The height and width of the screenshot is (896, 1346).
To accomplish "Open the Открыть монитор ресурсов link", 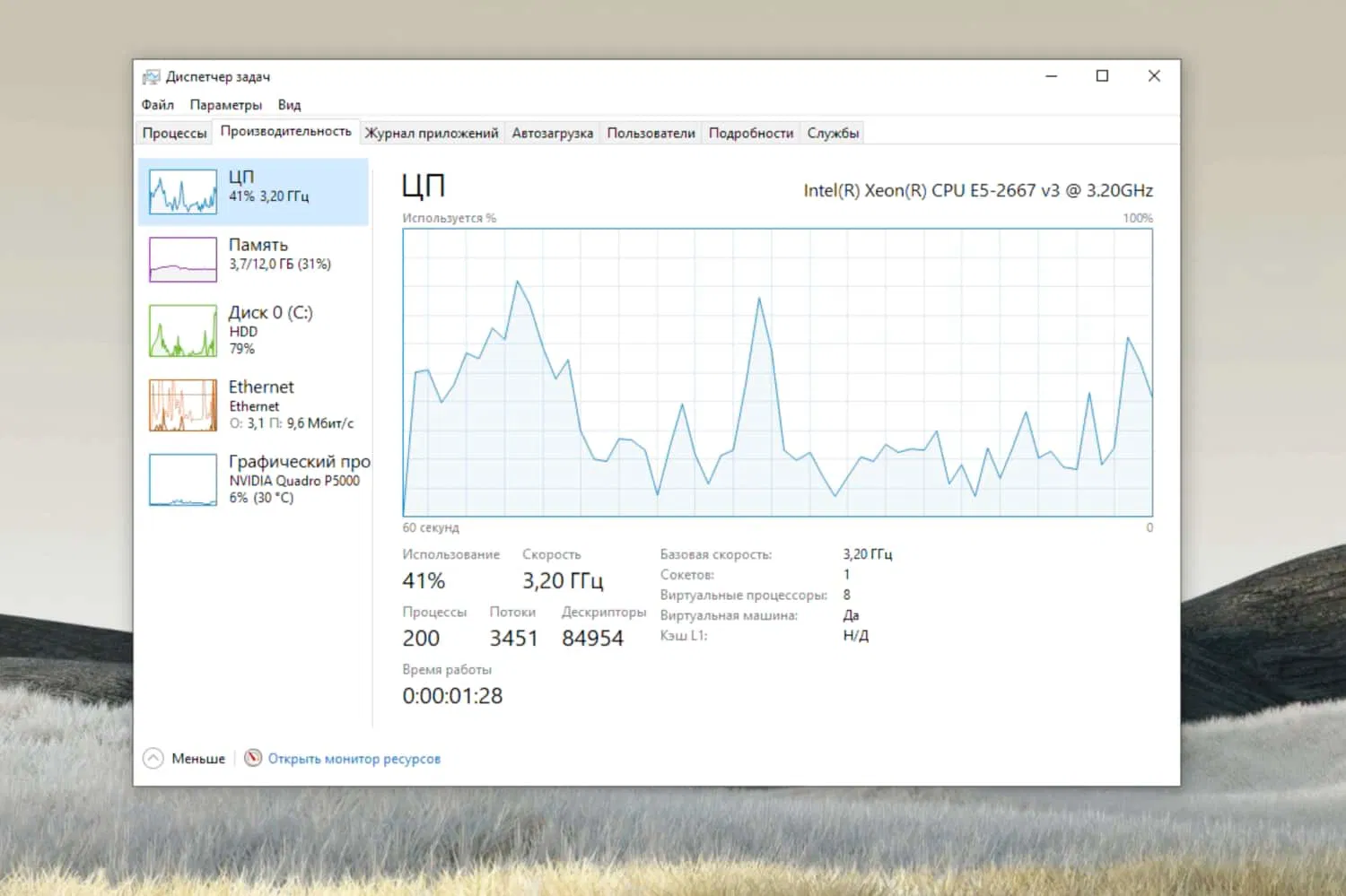I will point(354,759).
